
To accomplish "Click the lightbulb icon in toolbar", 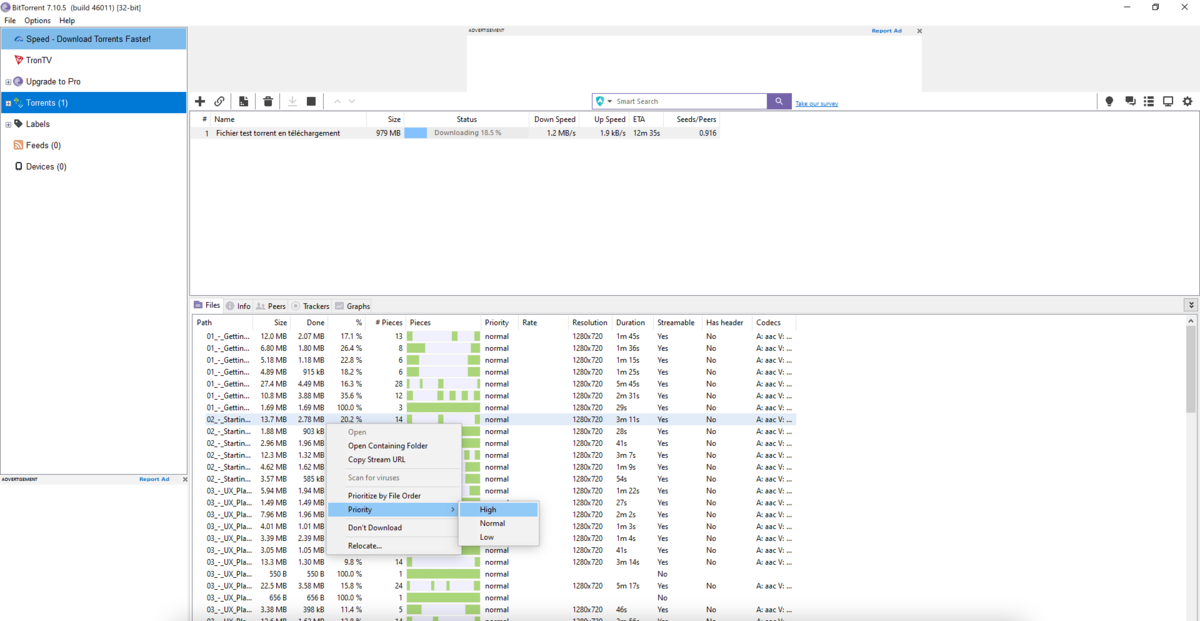I will click(1109, 101).
